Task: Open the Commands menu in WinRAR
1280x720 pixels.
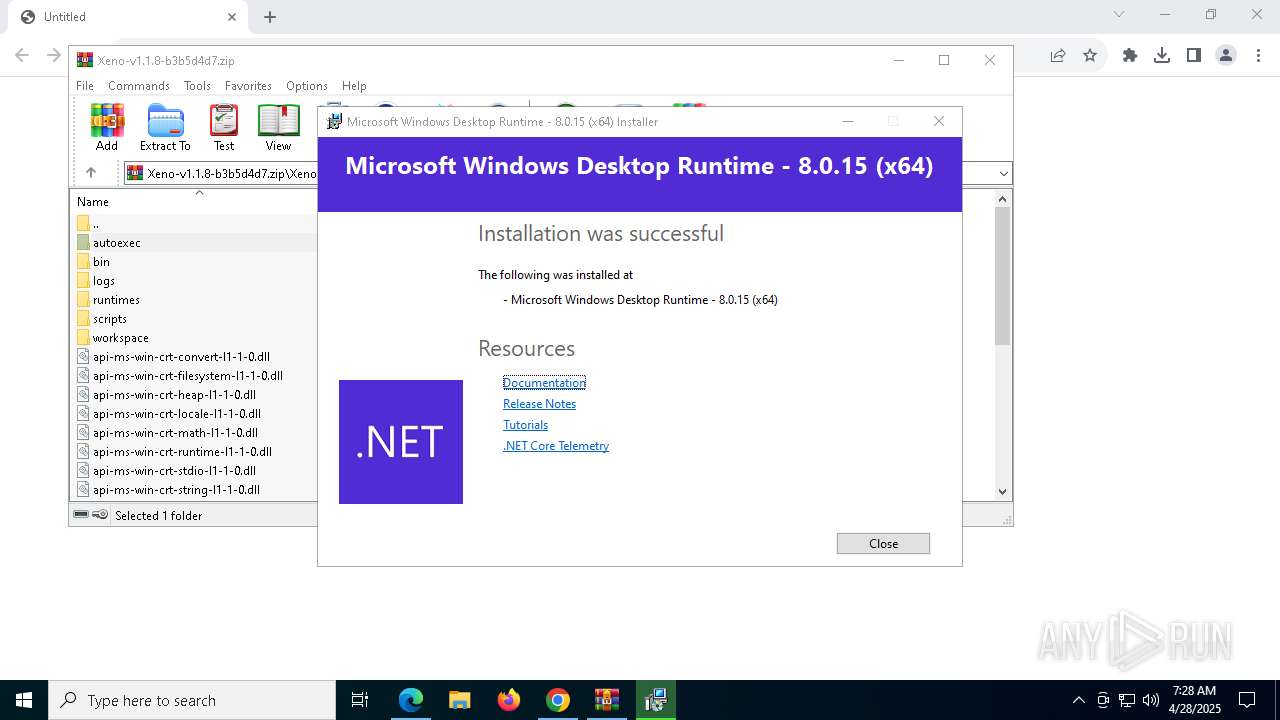Action: 139,86
